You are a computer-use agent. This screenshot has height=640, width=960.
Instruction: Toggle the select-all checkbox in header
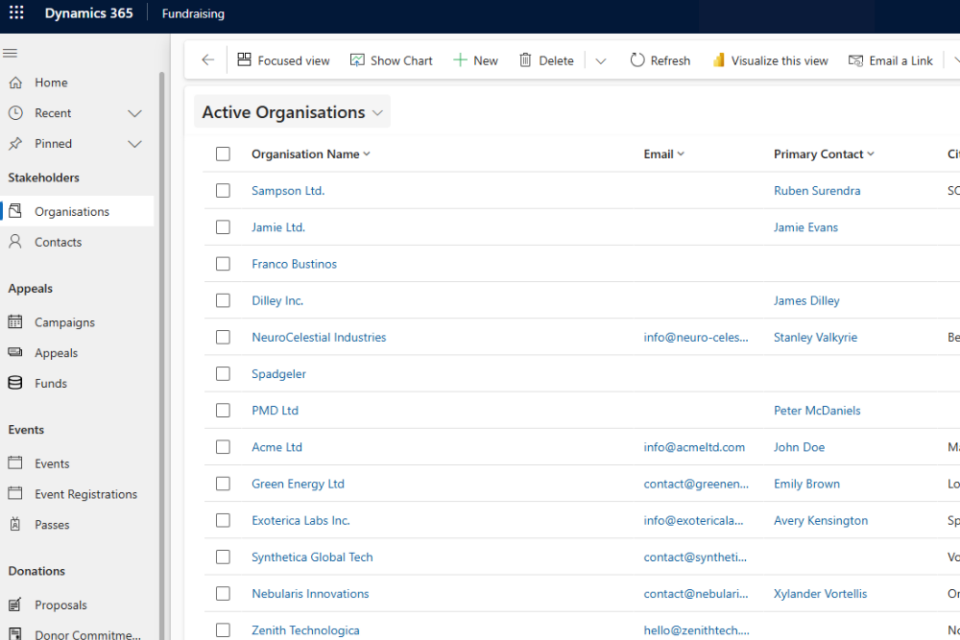pyautogui.click(x=223, y=154)
